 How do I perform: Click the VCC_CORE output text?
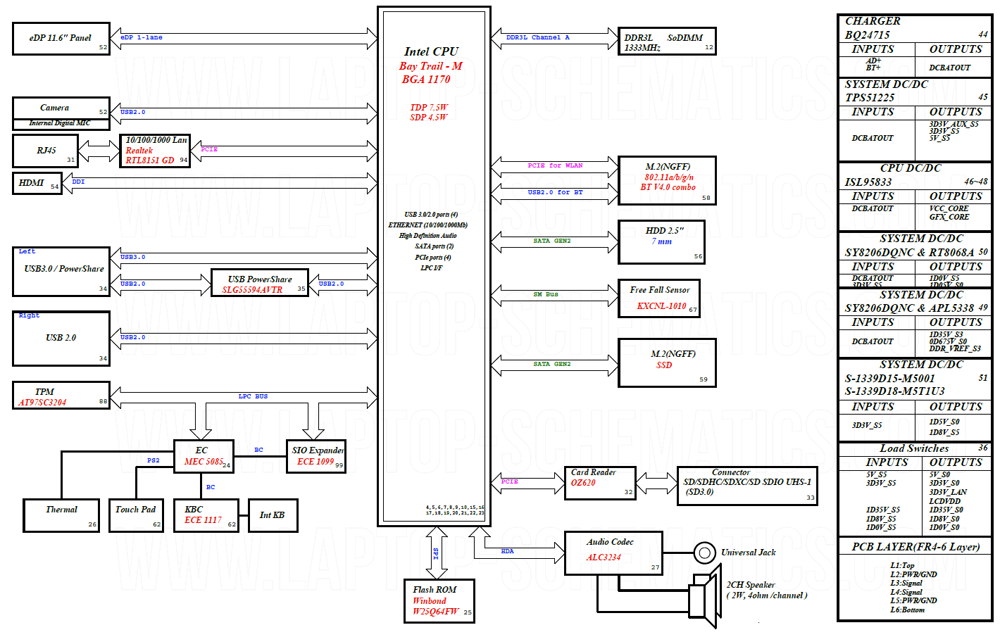pyautogui.click(x=949, y=209)
